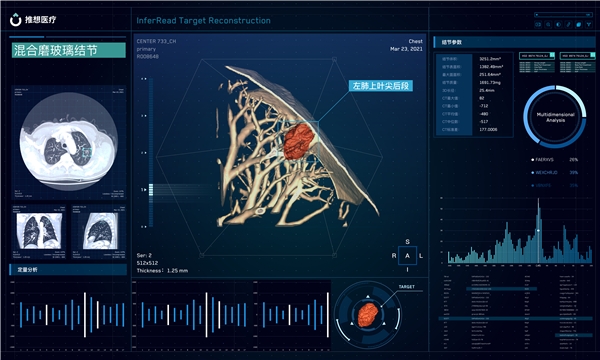Viewport: 600px width, 360px height.
Task: Click the highlighted slice marker on vertical slider
Action: pos(151,189)
